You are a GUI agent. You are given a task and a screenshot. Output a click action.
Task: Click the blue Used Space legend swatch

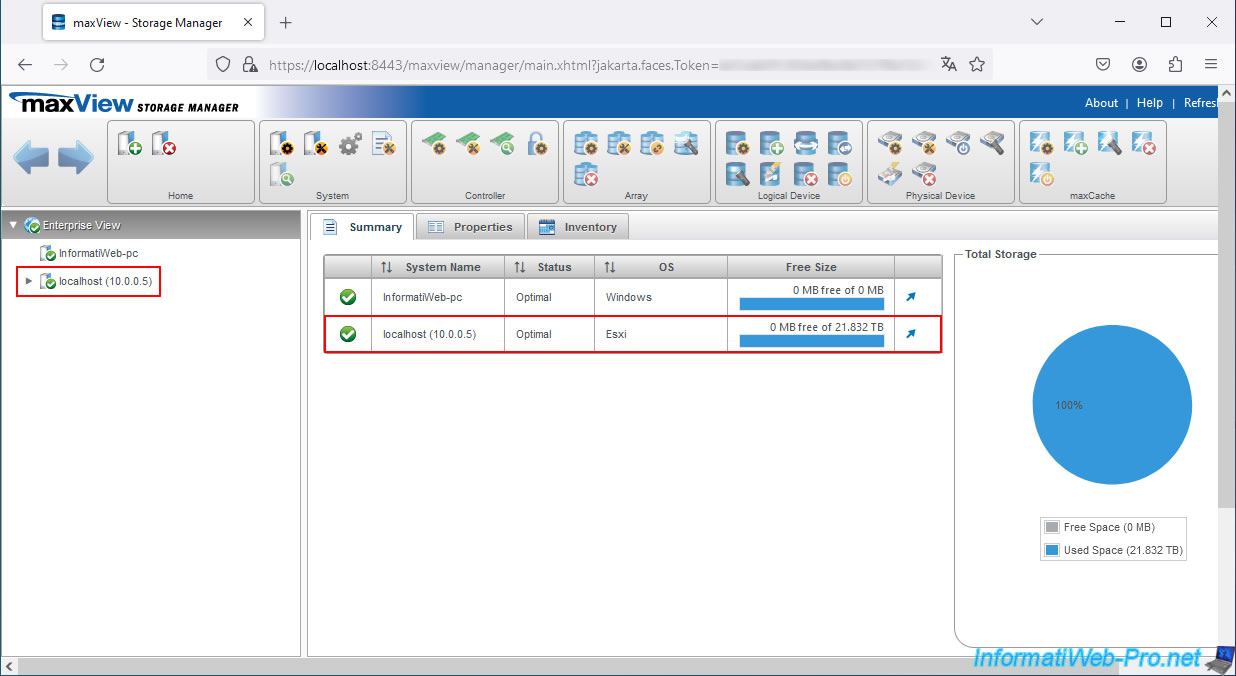coord(1051,550)
